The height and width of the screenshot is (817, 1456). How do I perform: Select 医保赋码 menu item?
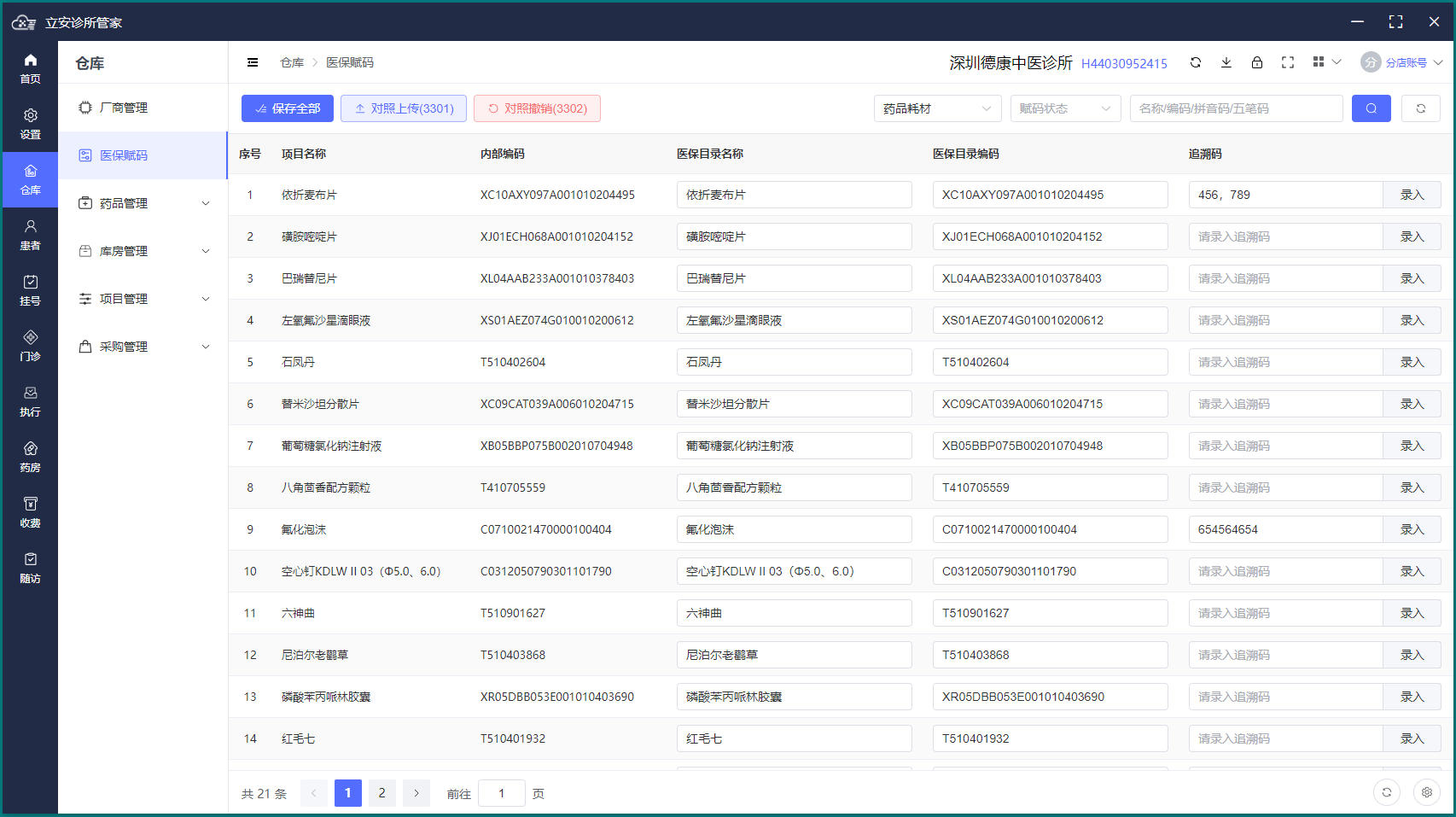[x=143, y=155]
